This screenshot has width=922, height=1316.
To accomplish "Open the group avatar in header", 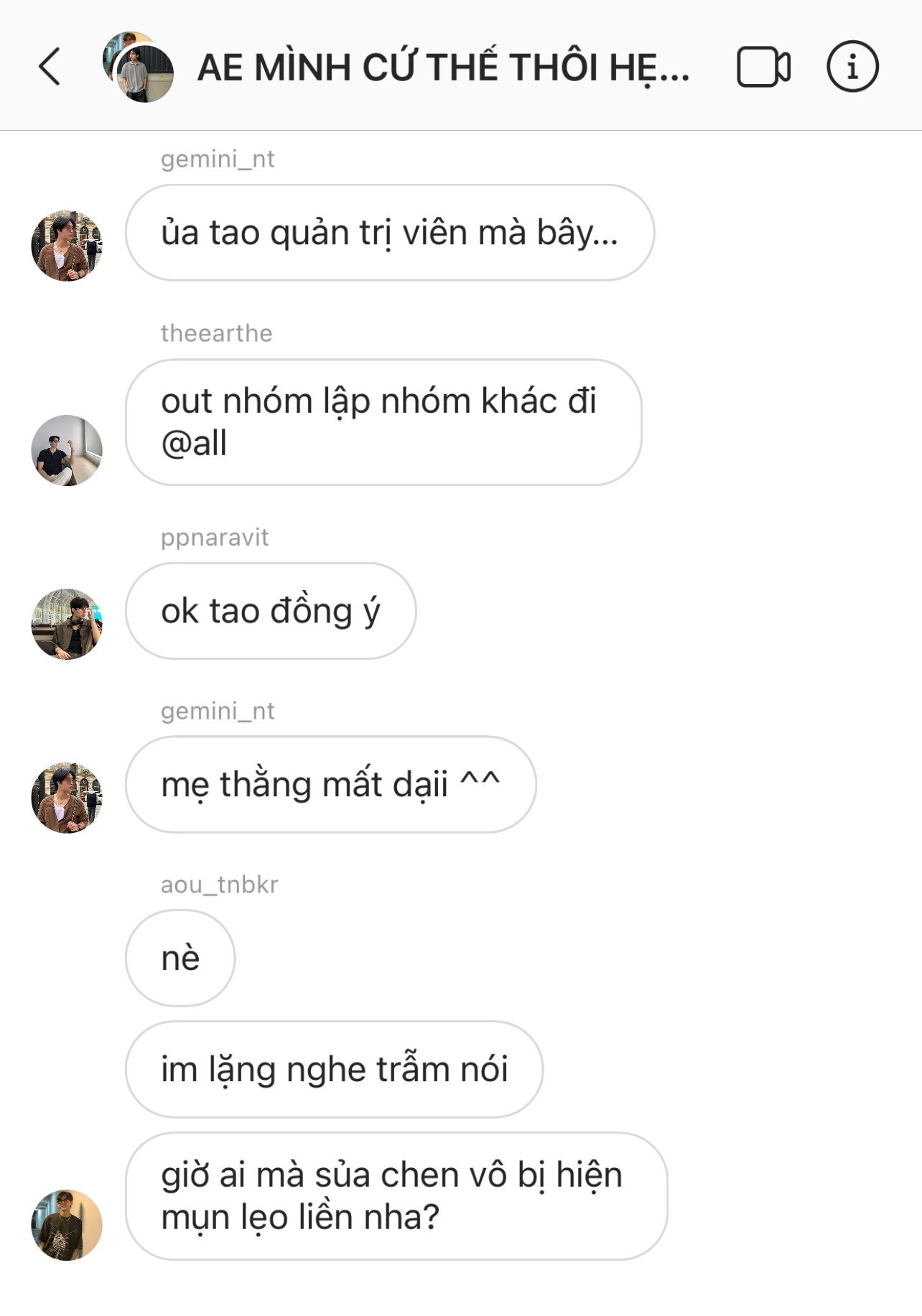I will 138,67.
